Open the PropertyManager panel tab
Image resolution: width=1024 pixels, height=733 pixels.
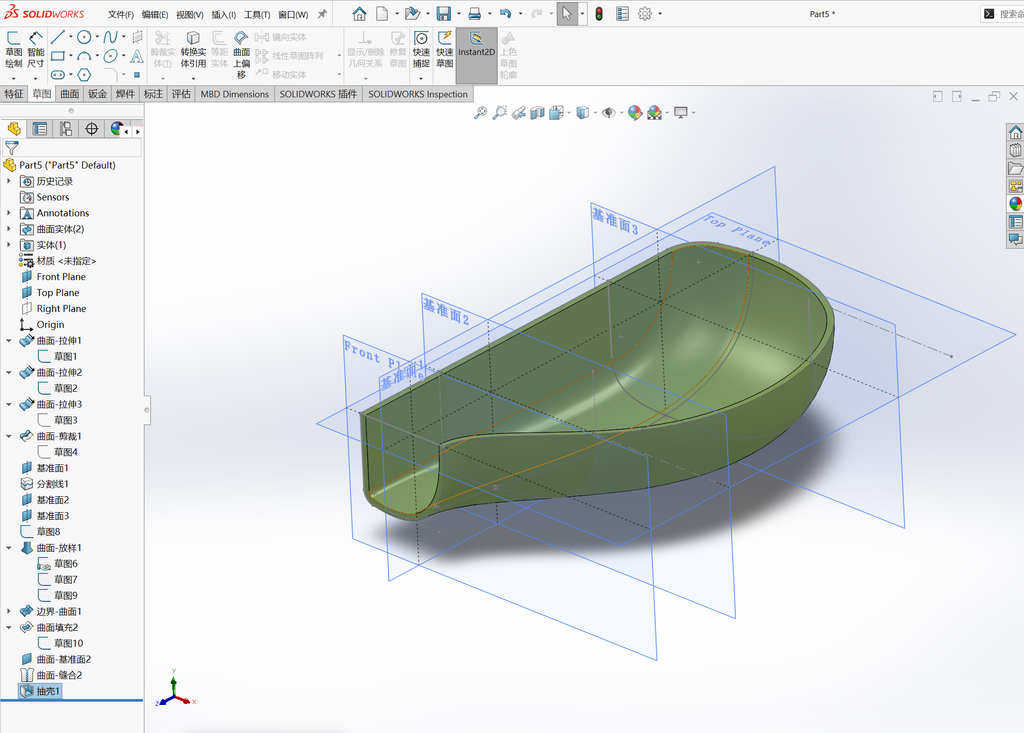coord(40,129)
